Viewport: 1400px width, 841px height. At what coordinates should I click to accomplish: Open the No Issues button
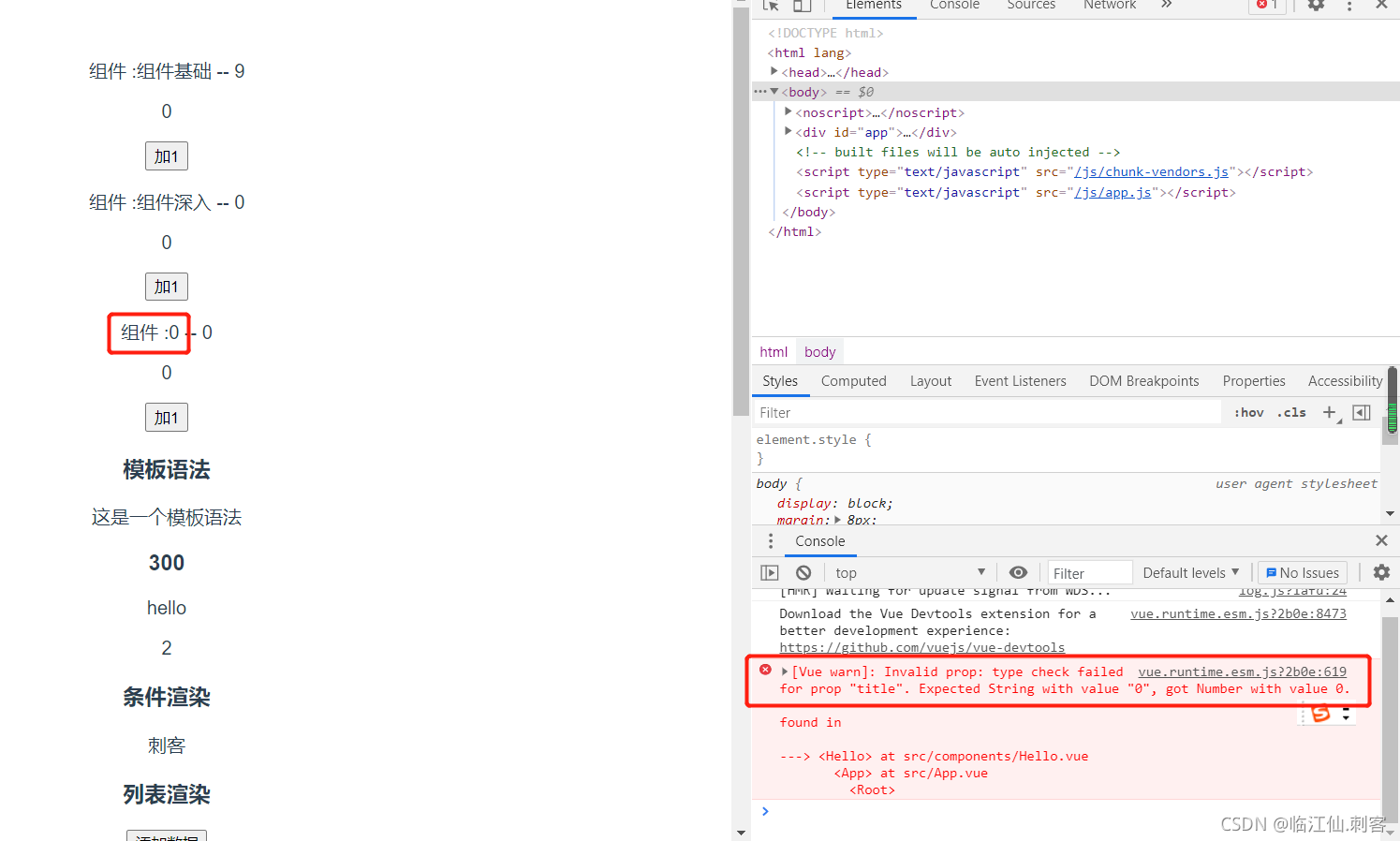1302,572
